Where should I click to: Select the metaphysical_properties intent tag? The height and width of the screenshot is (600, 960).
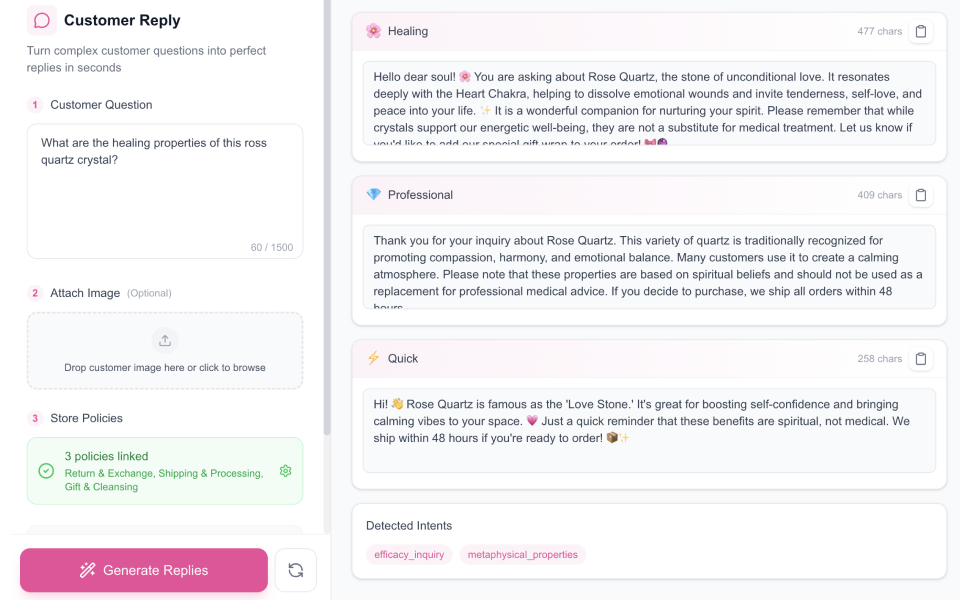tap(522, 554)
